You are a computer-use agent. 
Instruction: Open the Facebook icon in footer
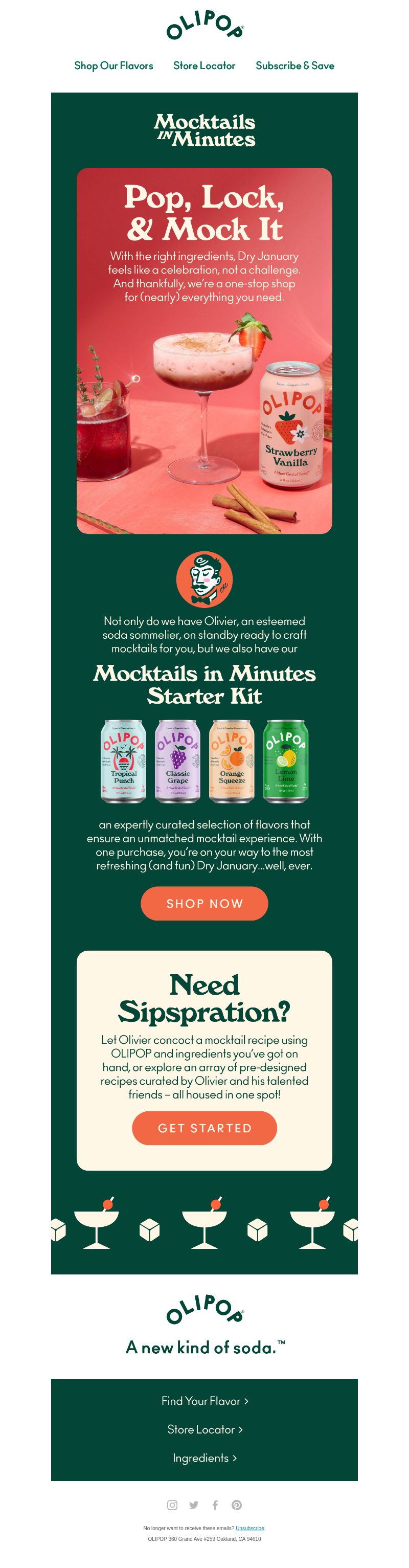click(215, 1505)
